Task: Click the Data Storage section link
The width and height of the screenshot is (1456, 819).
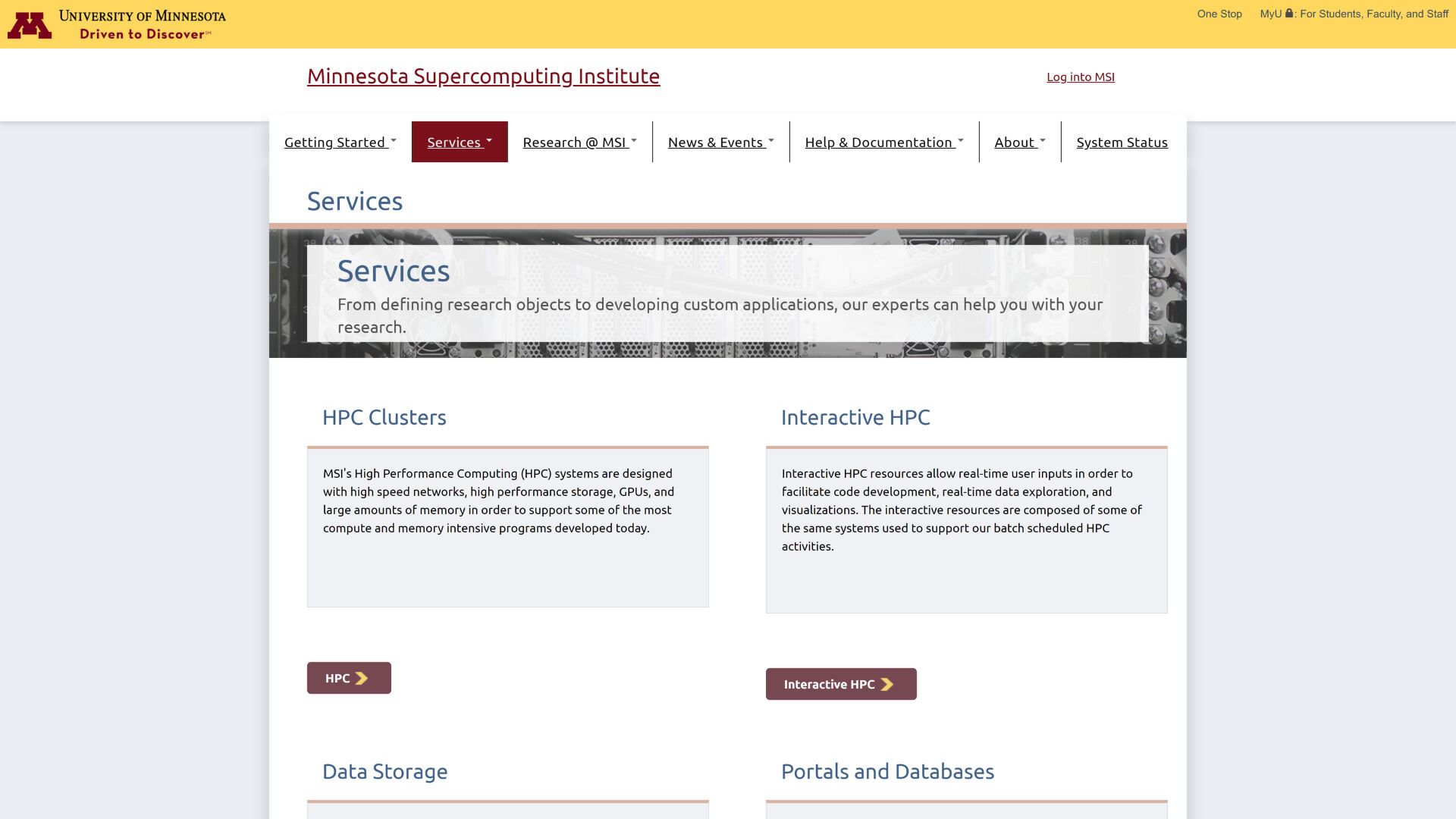Action: [385, 770]
